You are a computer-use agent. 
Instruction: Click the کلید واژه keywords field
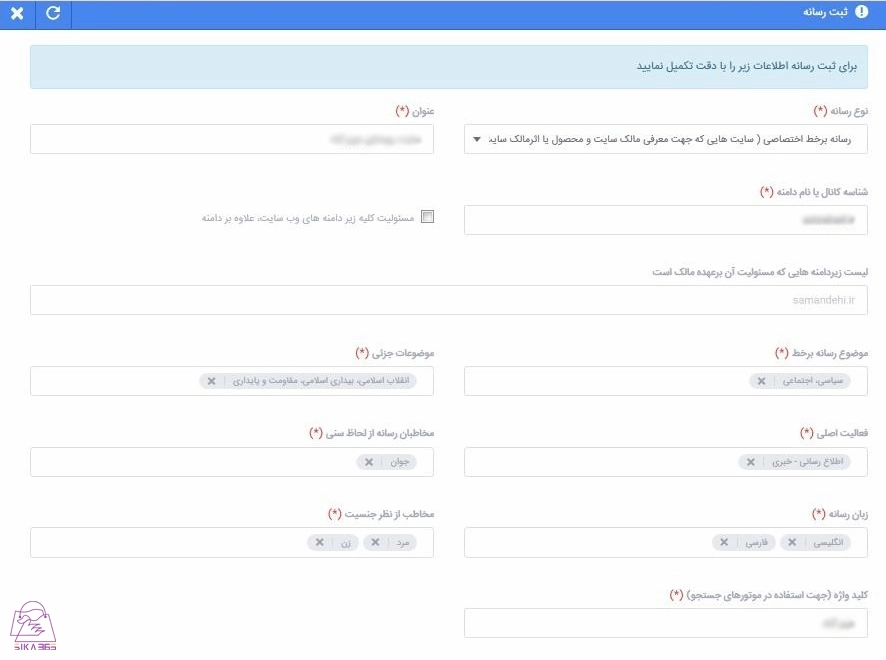667,623
